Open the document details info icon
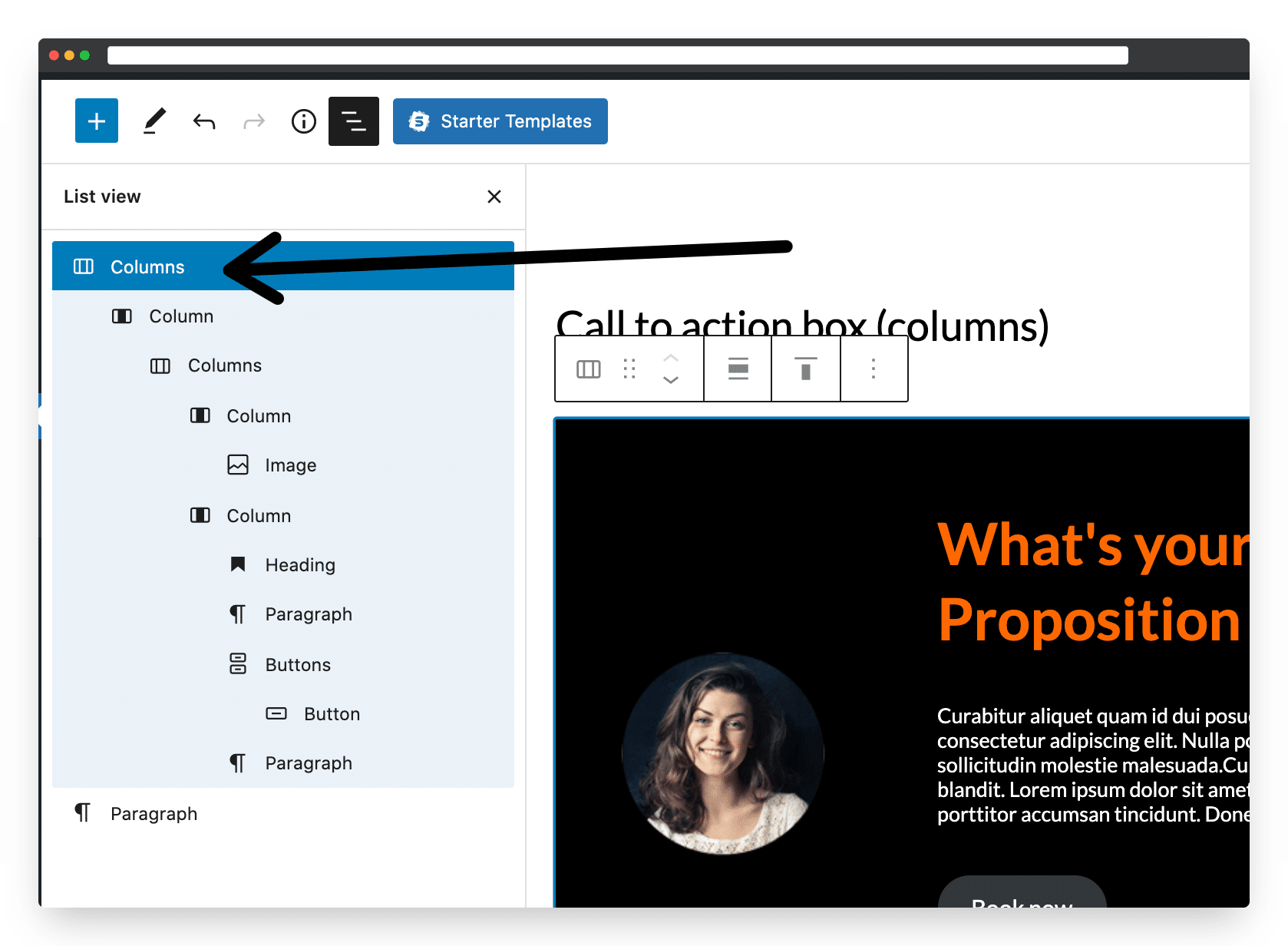 [304, 121]
